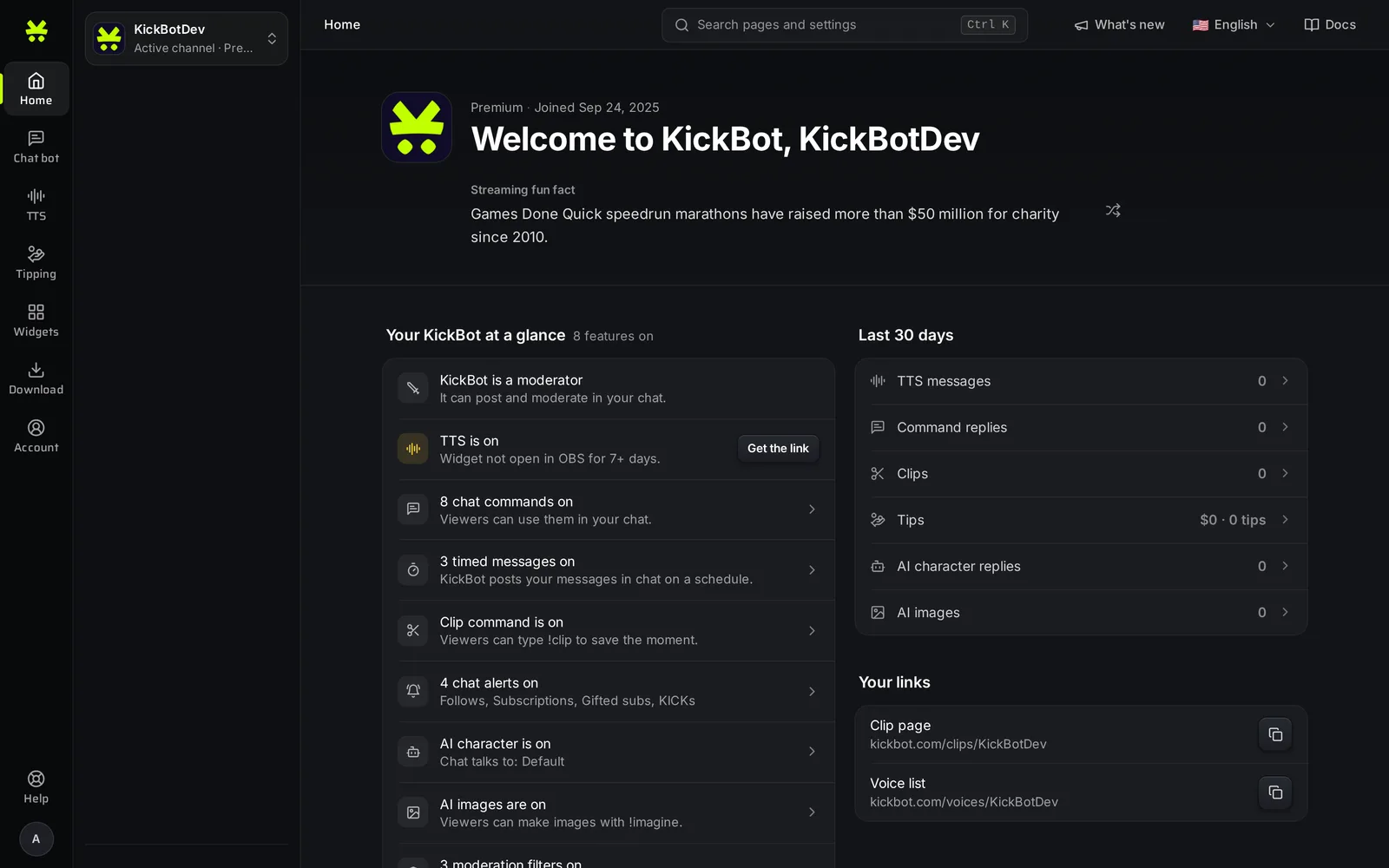Click the user avatar "A" button
Screen dimensions: 1389x868
(x=36, y=838)
